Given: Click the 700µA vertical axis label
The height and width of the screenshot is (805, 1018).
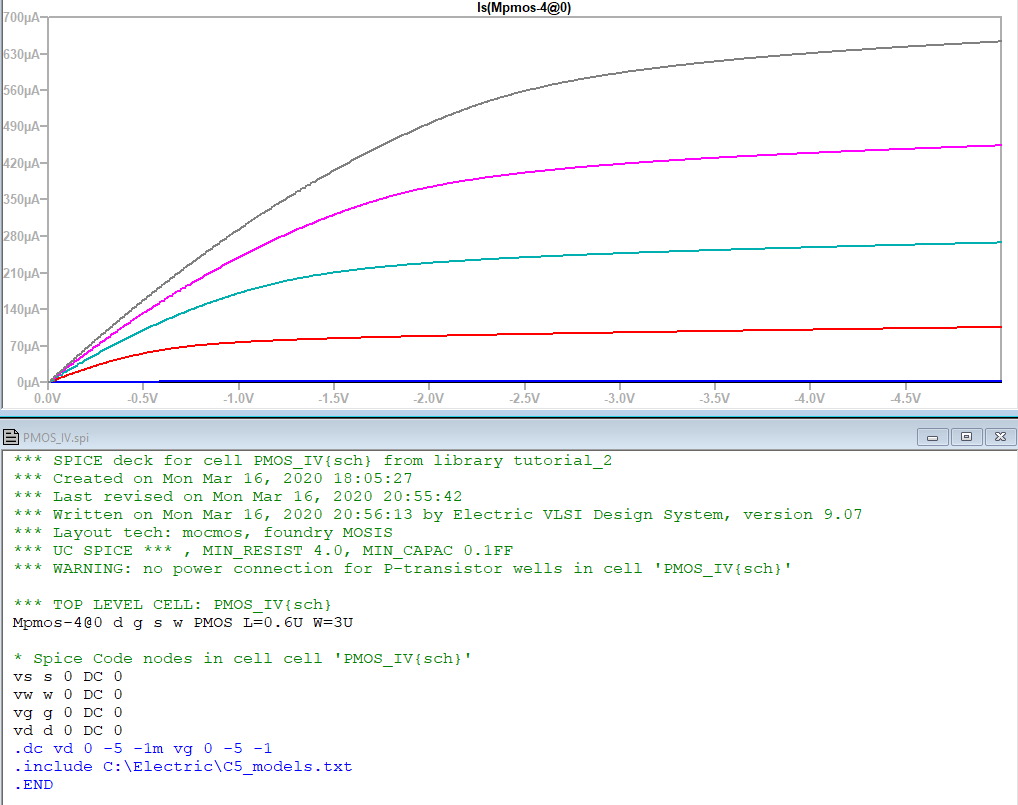Looking at the screenshot, I should (x=20, y=19).
